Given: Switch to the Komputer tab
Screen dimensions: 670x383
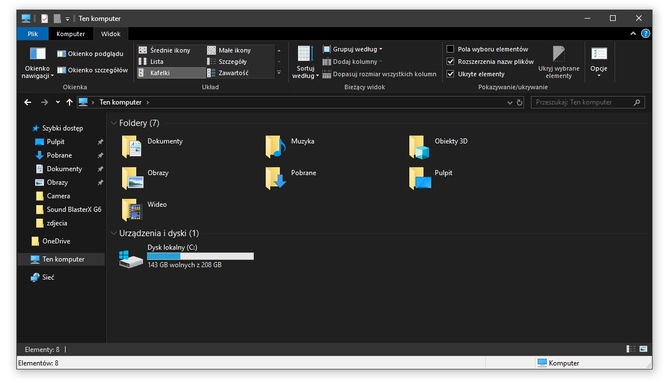Looking at the screenshot, I should [x=71, y=34].
